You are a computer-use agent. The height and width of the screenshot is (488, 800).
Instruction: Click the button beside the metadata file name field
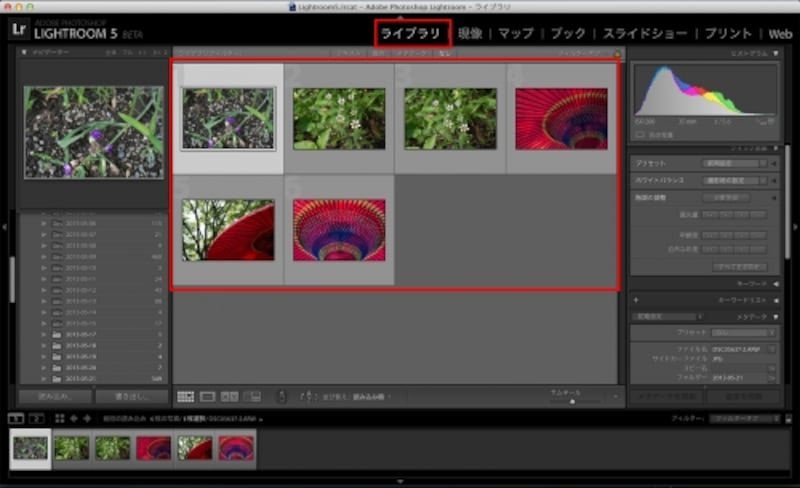click(x=772, y=350)
